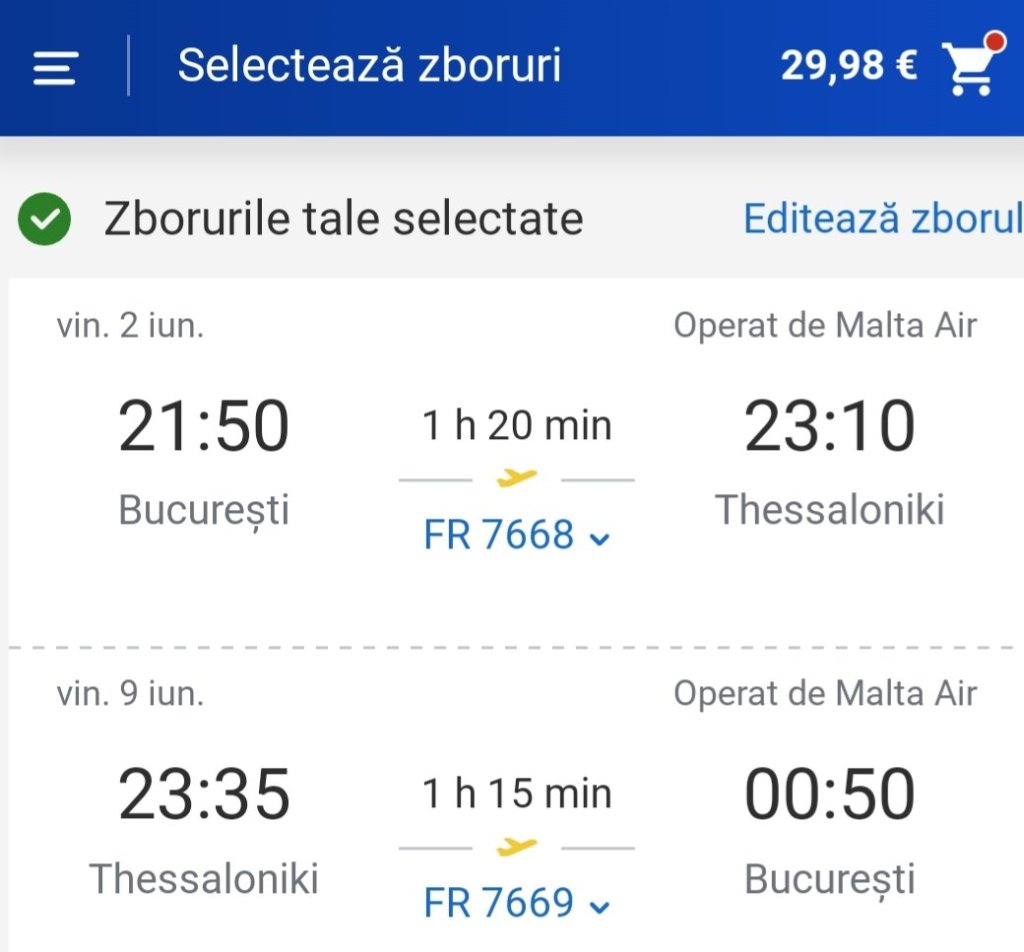The width and height of the screenshot is (1024, 952).
Task: Tap the 29,98 € total price
Action: (848, 66)
